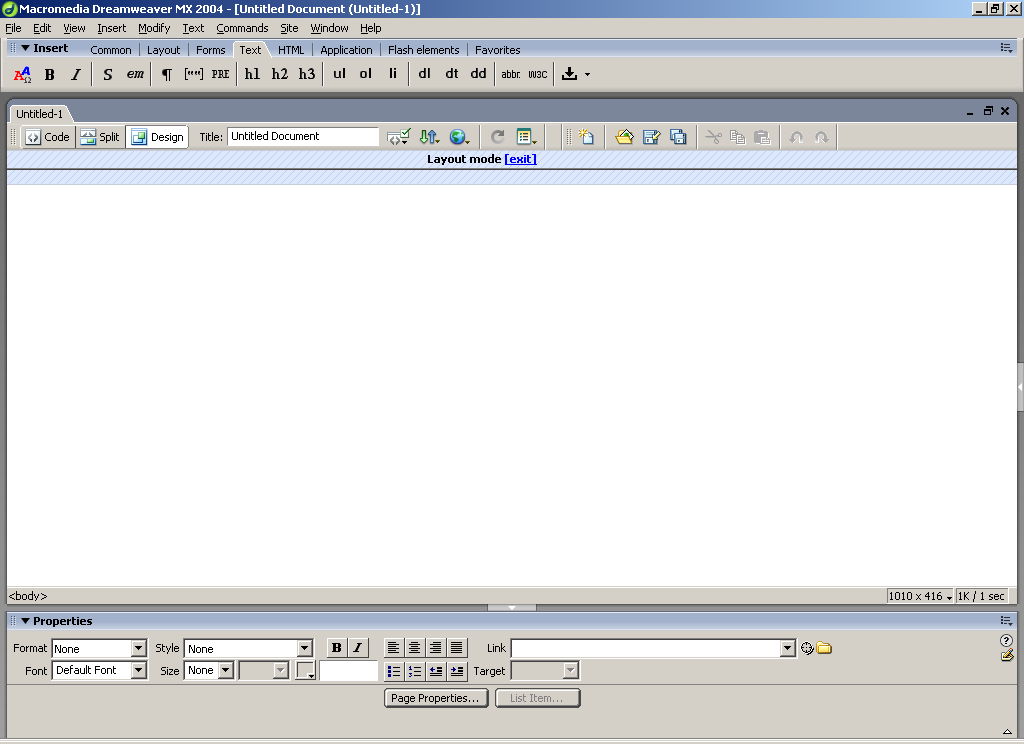The width and height of the screenshot is (1024, 744).
Task: Apply Heading 2 with the h2 icon
Action: pyautogui.click(x=280, y=74)
